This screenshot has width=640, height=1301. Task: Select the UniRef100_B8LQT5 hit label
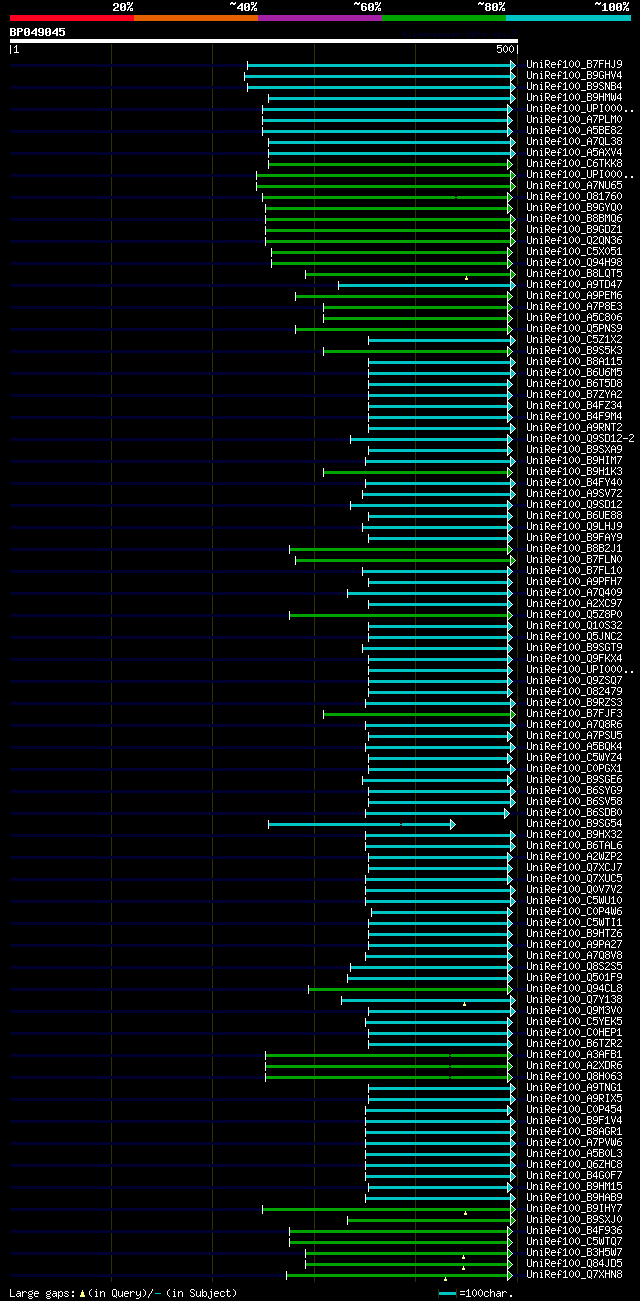(x=574, y=273)
